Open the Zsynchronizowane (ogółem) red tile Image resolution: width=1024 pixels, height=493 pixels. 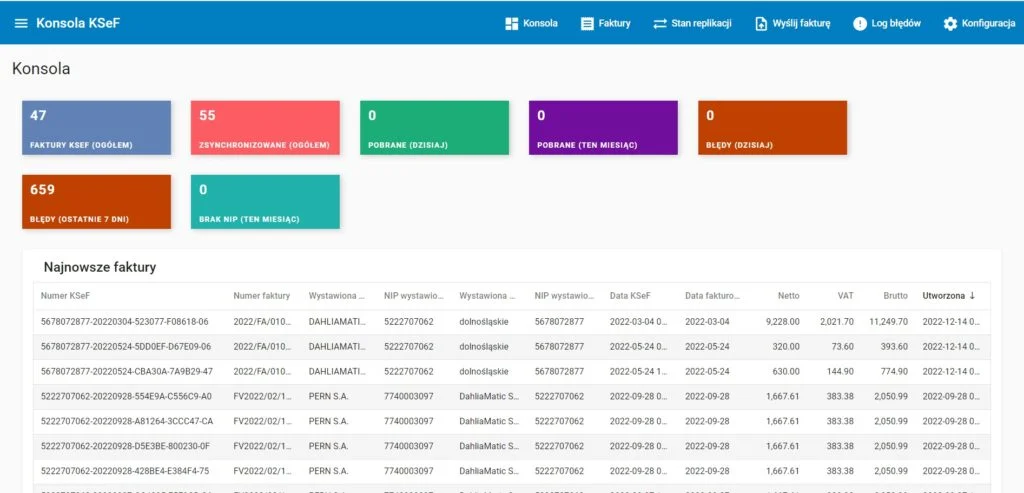coord(265,128)
